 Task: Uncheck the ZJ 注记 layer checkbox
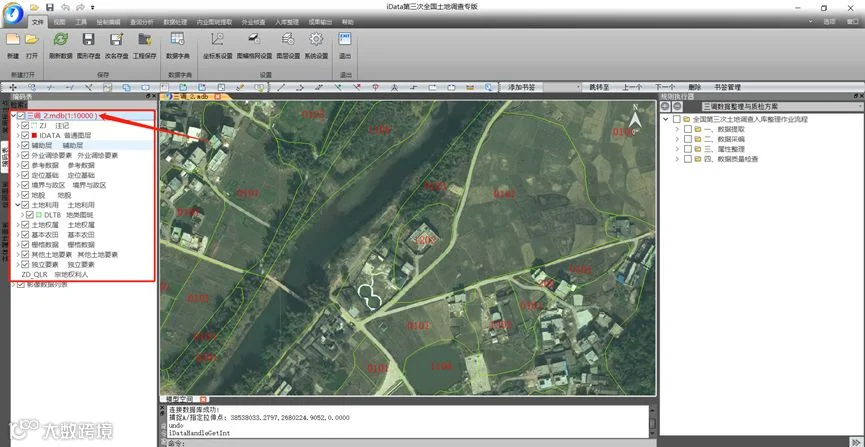pyautogui.click(x=25, y=126)
